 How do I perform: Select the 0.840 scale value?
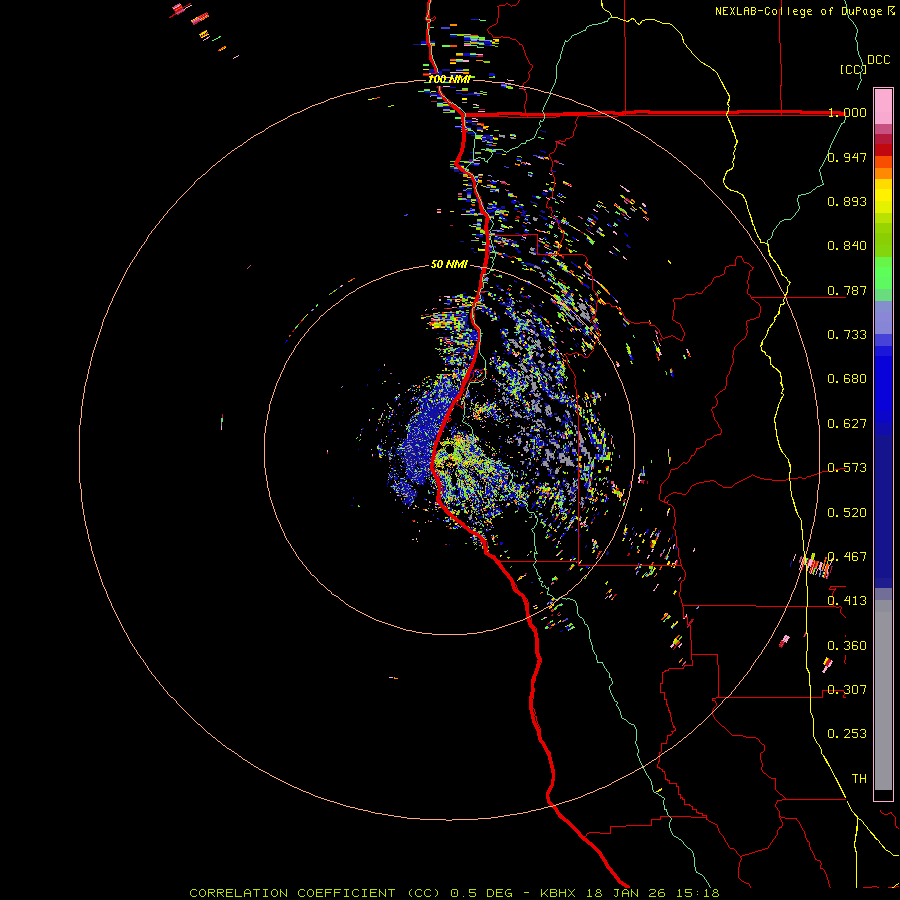pos(847,246)
